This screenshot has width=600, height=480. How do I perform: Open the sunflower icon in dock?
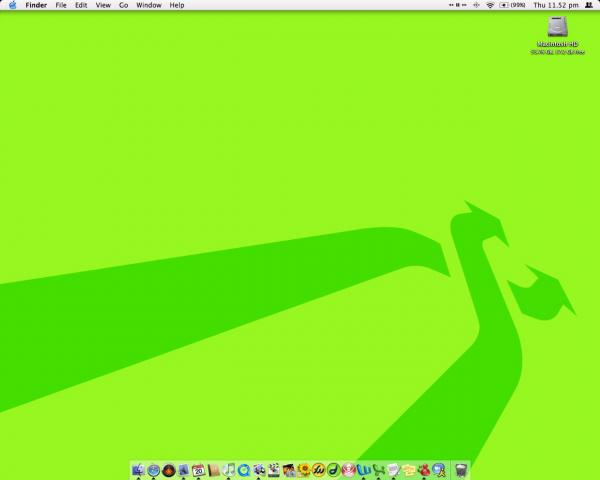point(304,470)
